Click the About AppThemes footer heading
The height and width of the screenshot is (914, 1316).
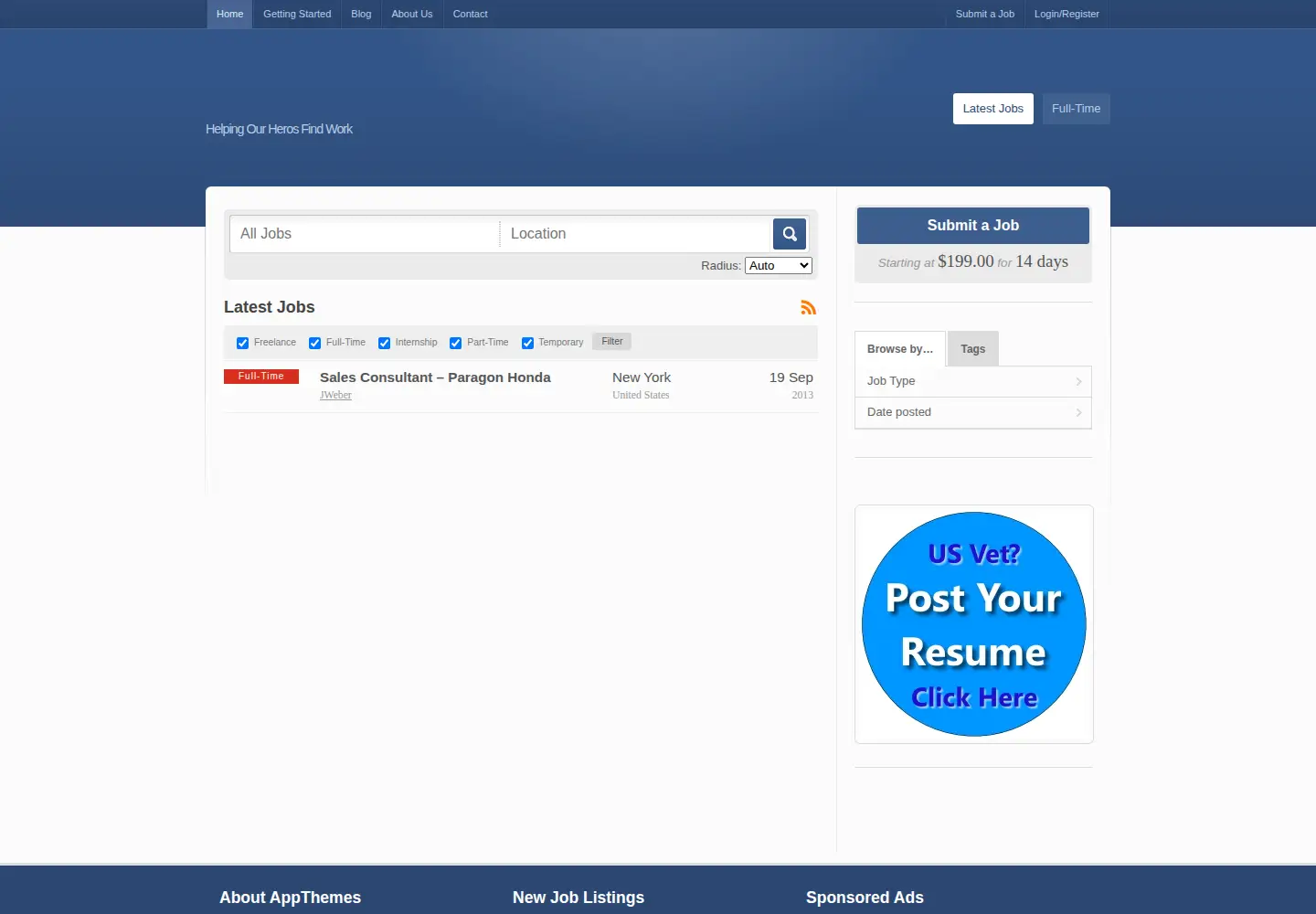tap(290, 898)
